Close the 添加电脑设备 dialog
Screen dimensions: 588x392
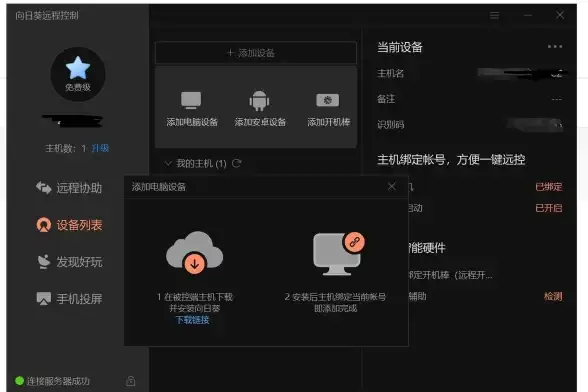392,186
